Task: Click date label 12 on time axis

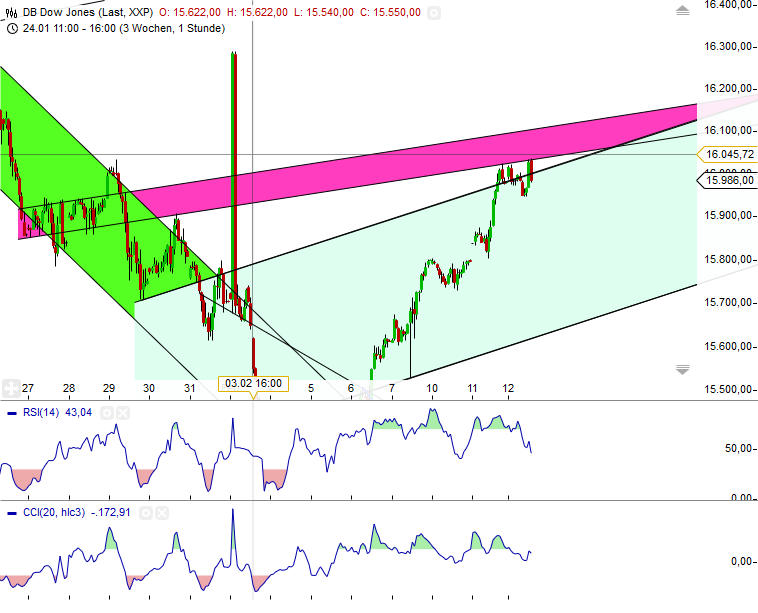Action: tap(508, 388)
